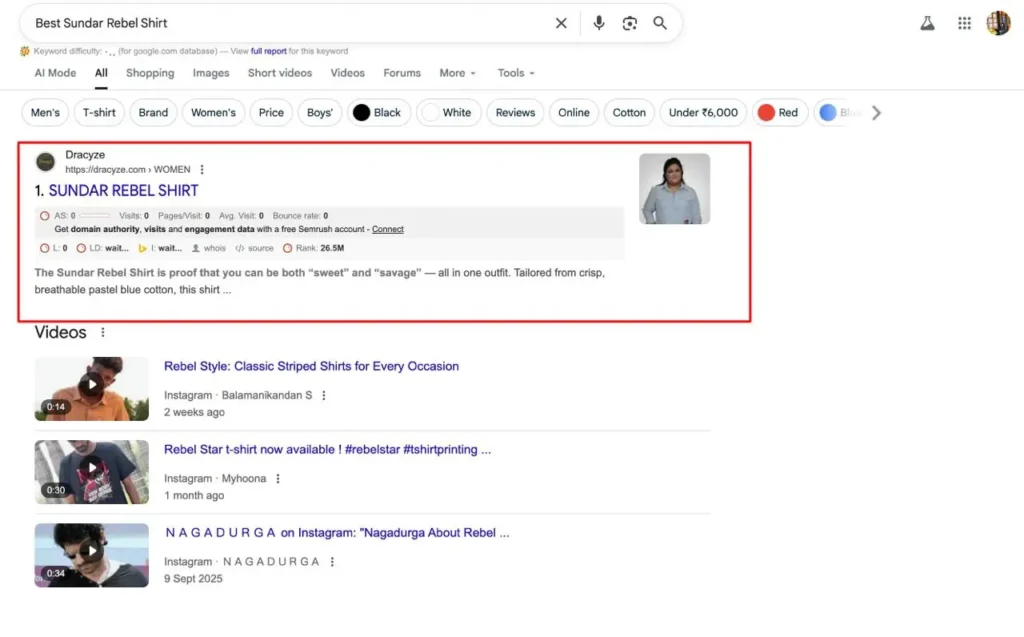The height and width of the screenshot is (637, 1024).
Task: Click the magnifying glass search icon
Action: pos(660,23)
